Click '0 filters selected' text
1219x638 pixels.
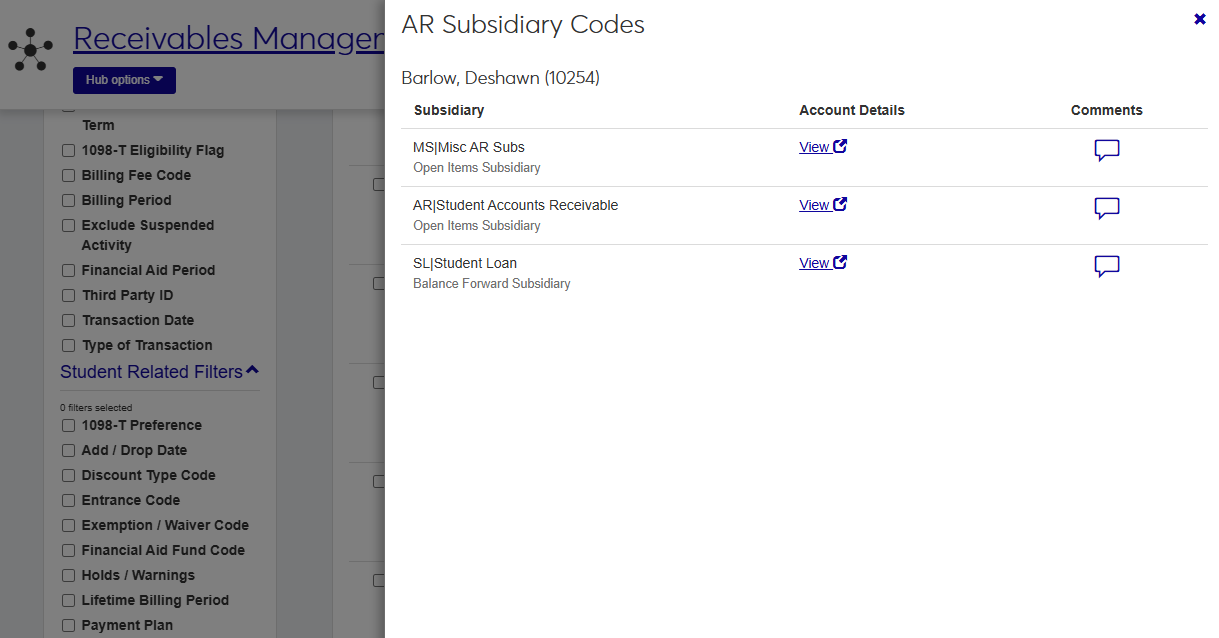click(x=96, y=408)
